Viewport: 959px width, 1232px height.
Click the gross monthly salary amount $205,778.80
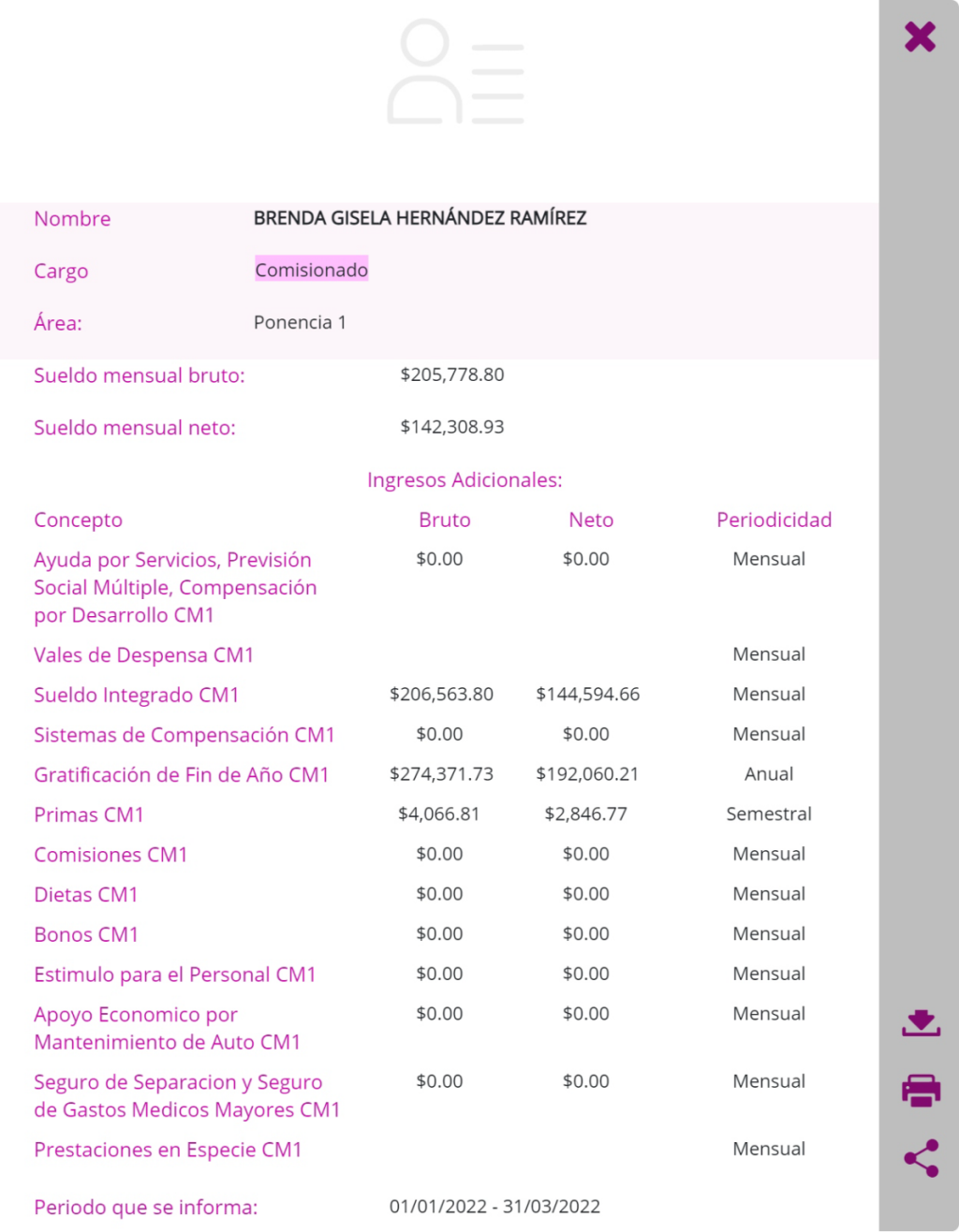tap(452, 374)
